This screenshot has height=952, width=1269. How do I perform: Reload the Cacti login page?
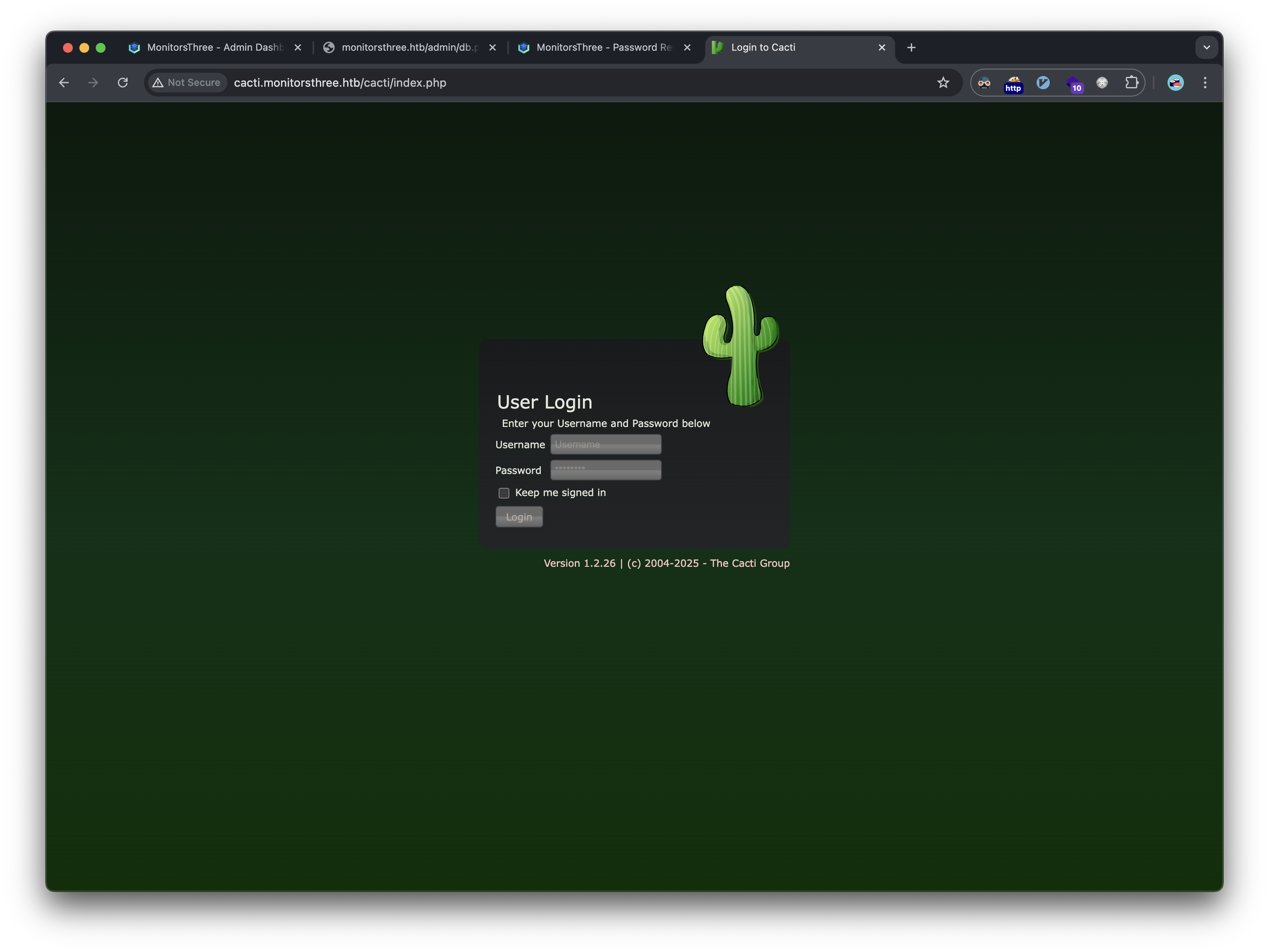click(123, 83)
